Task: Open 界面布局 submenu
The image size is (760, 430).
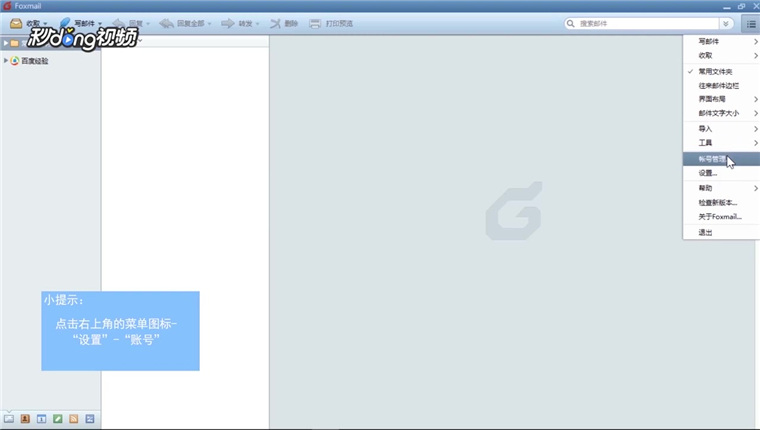Action: (721, 99)
